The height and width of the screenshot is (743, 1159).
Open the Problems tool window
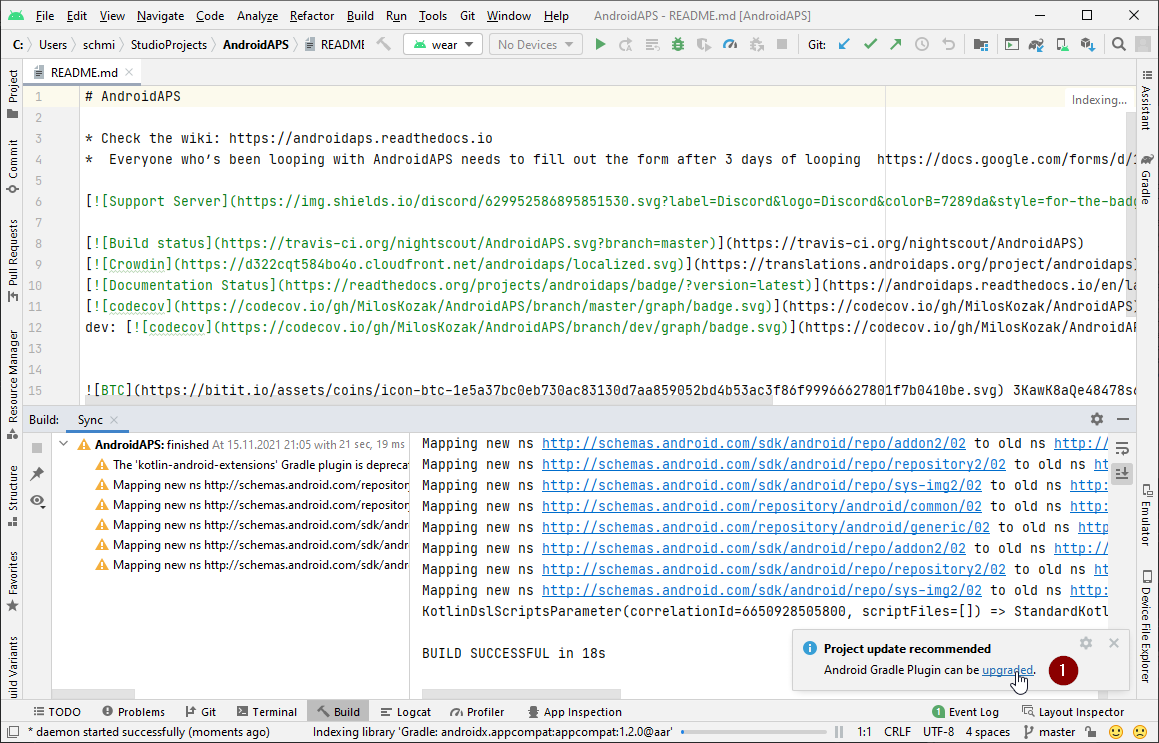point(133,712)
